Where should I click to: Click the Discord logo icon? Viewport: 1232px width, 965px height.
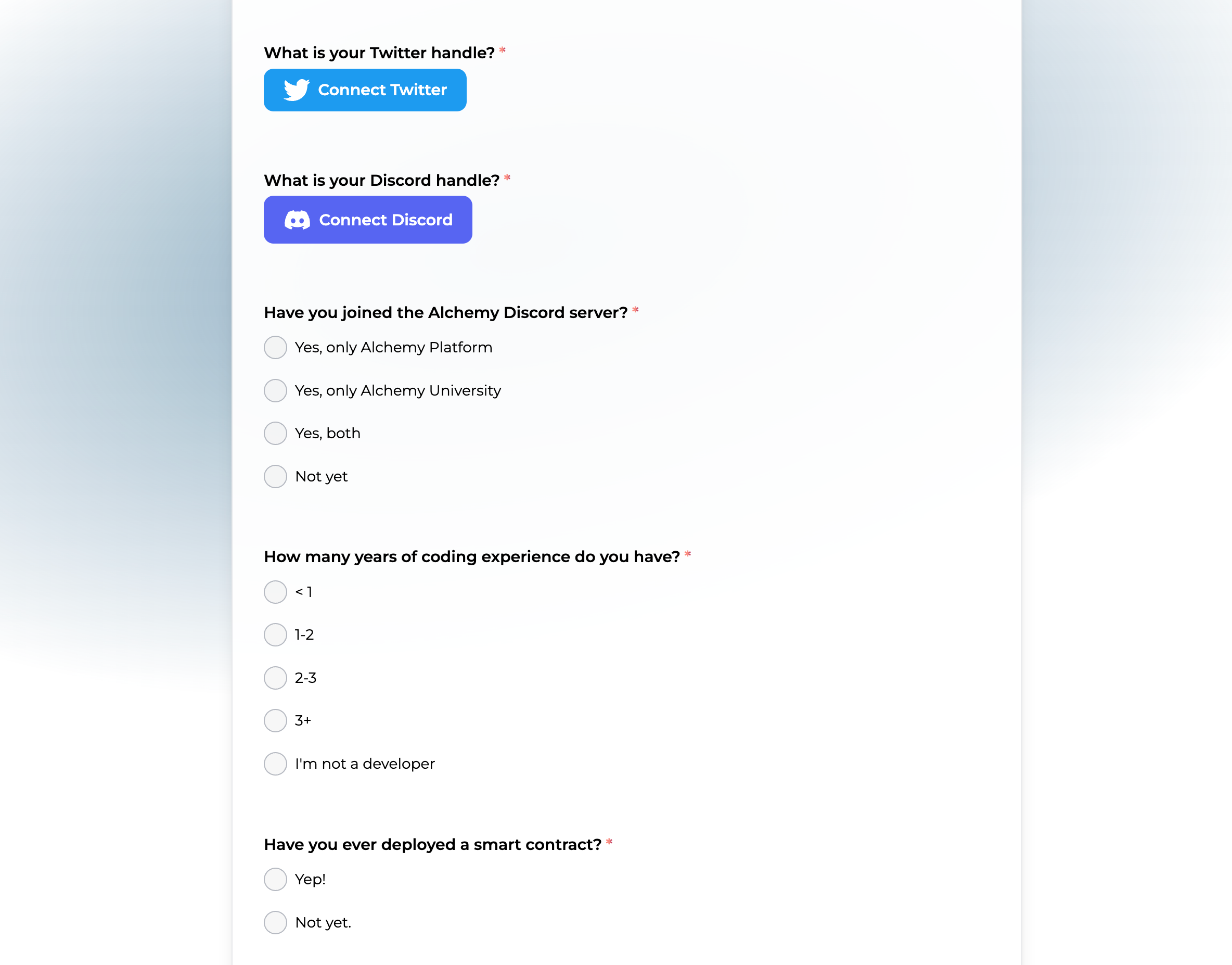297,220
